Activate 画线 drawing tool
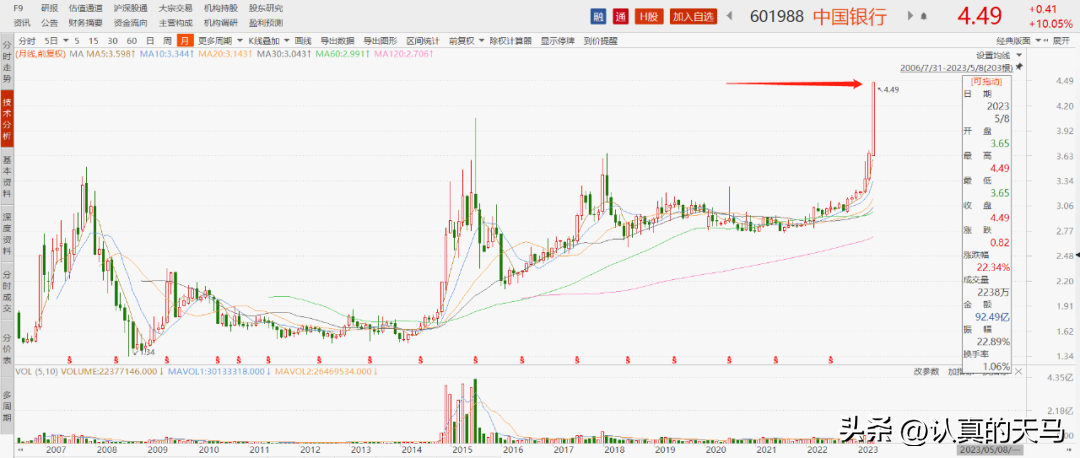This screenshot has width=1080, height=458. (303, 41)
